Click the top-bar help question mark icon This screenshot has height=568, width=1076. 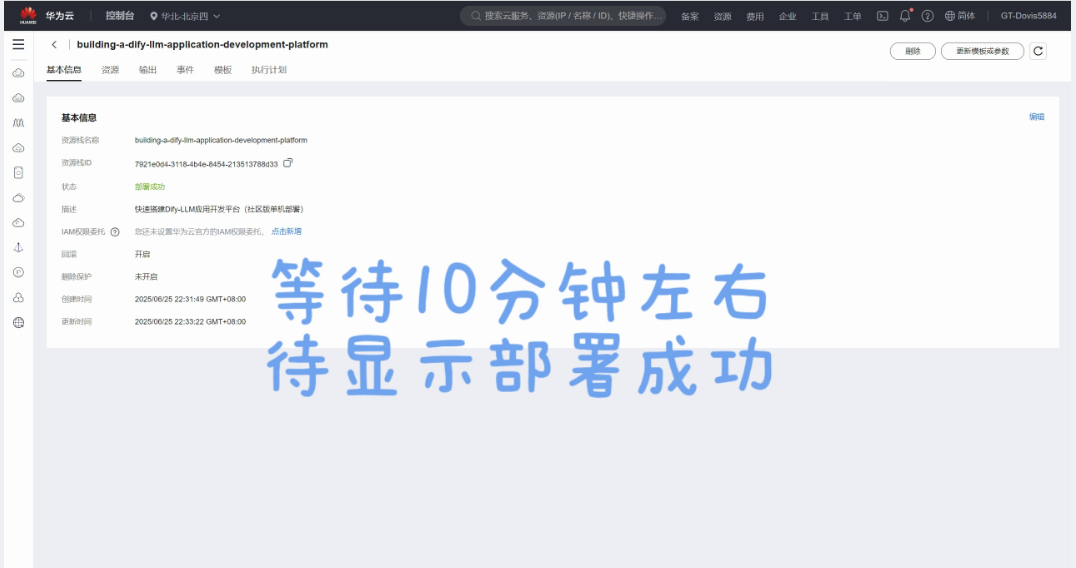(927, 16)
